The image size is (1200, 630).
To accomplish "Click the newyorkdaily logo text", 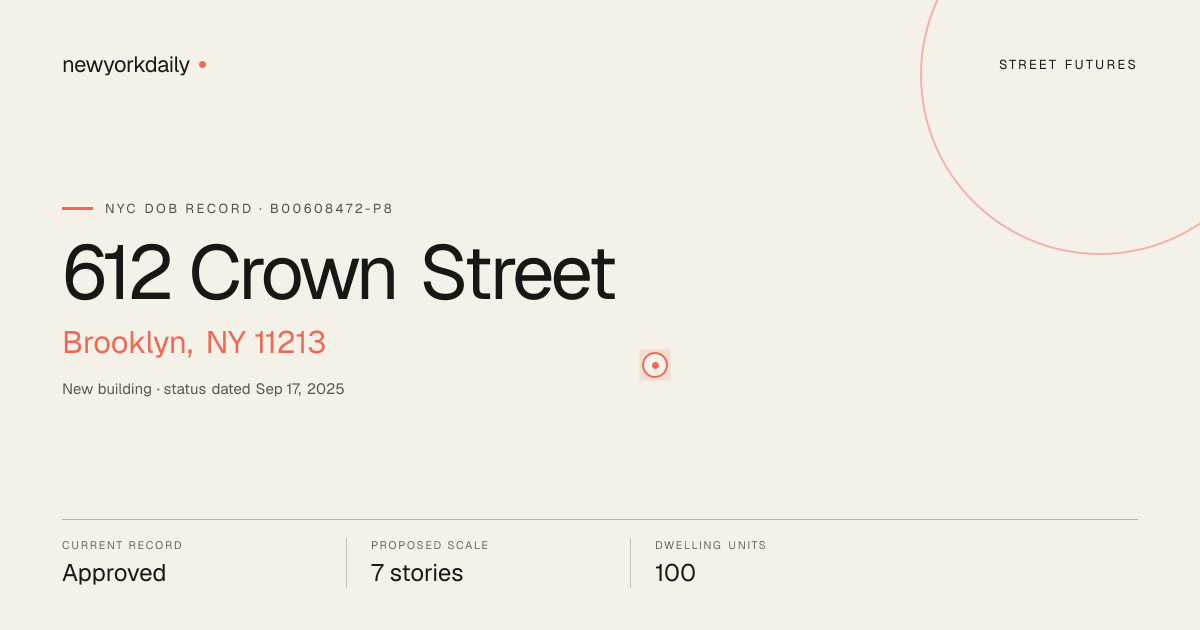I will pos(126,65).
